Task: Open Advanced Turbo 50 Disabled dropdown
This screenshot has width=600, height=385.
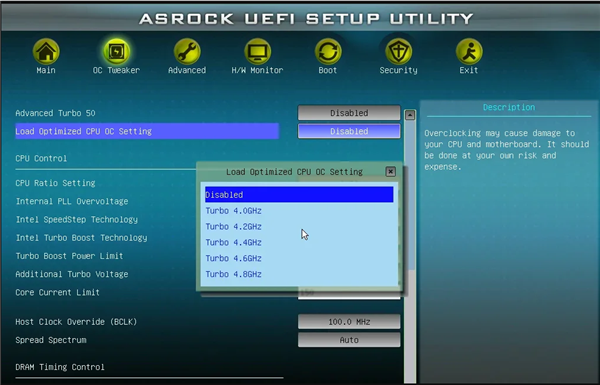Action: click(x=349, y=113)
